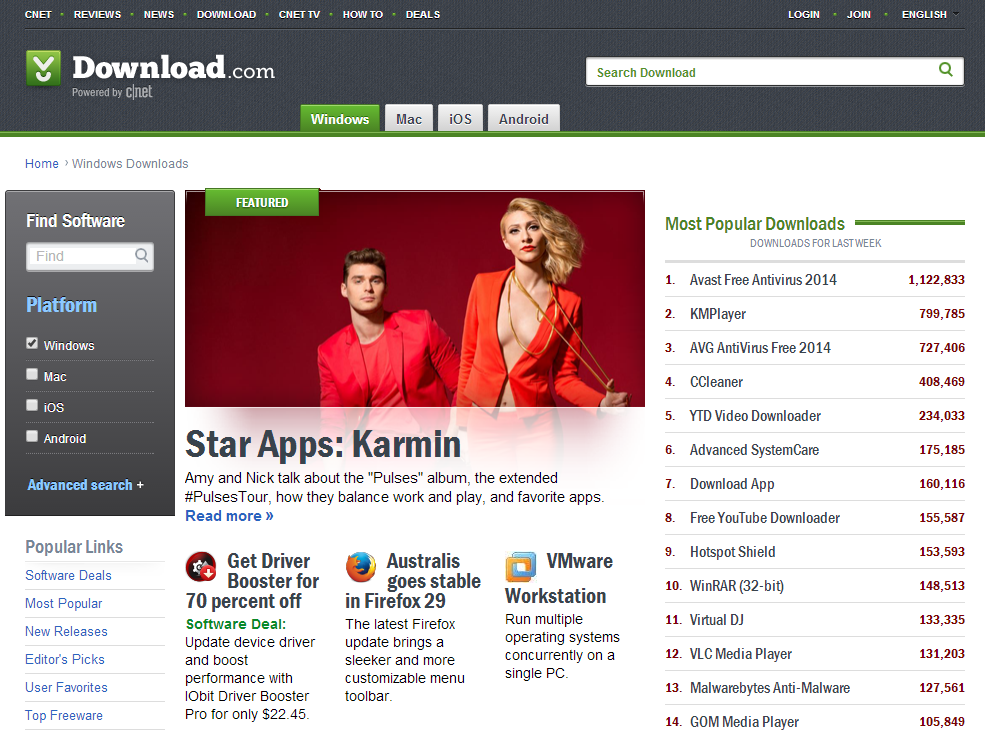Click the Join link

point(859,14)
